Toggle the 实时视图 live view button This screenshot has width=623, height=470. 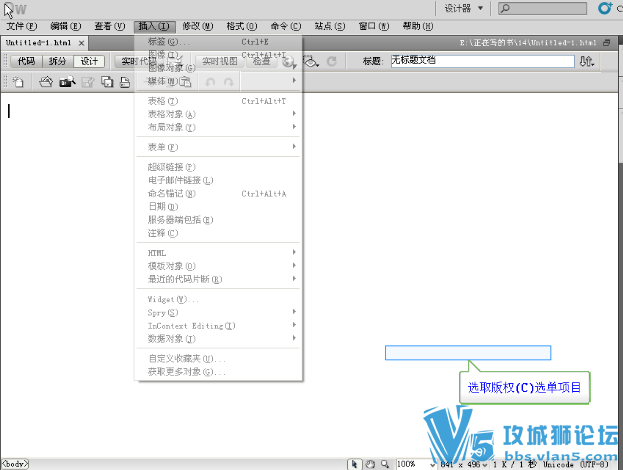(220, 61)
